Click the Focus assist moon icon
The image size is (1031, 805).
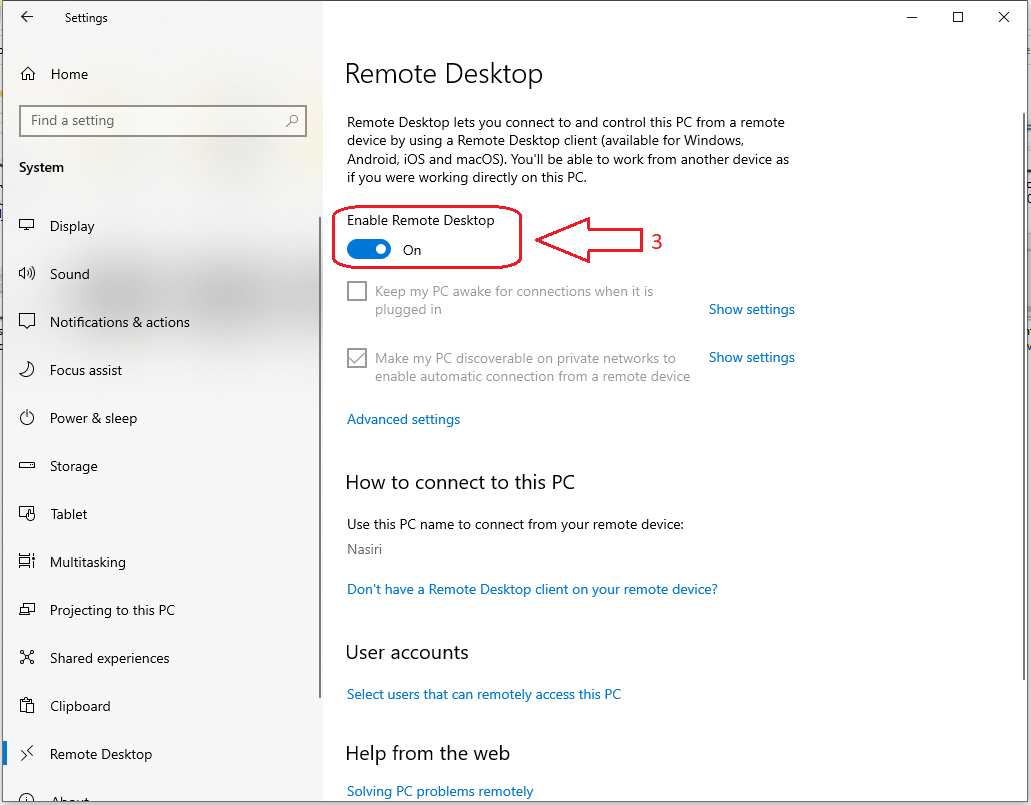click(28, 370)
